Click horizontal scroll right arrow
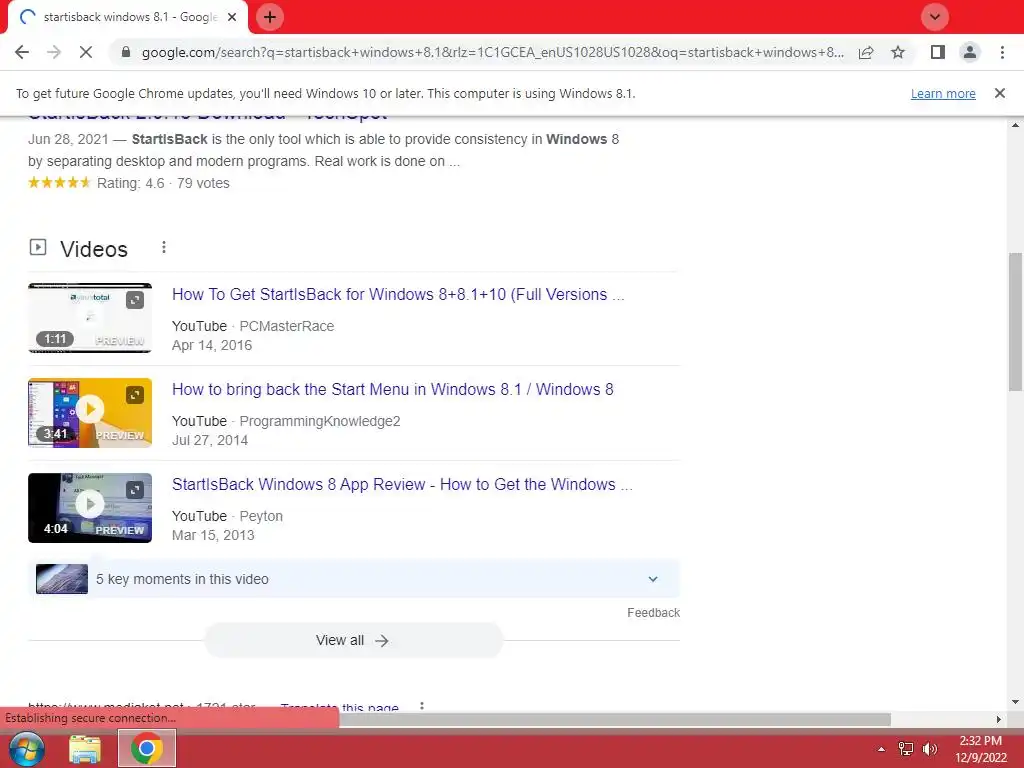 (999, 719)
